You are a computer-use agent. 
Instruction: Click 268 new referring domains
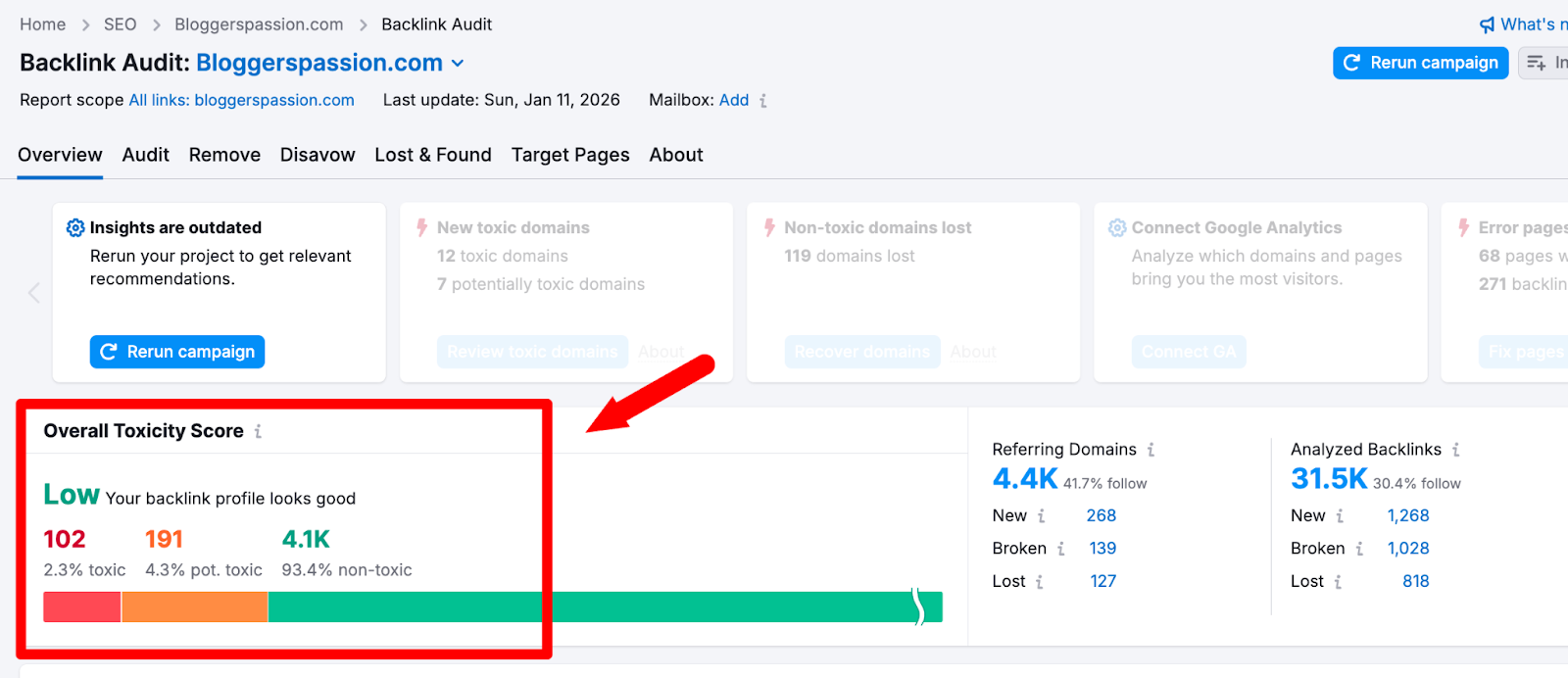coord(1102,516)
